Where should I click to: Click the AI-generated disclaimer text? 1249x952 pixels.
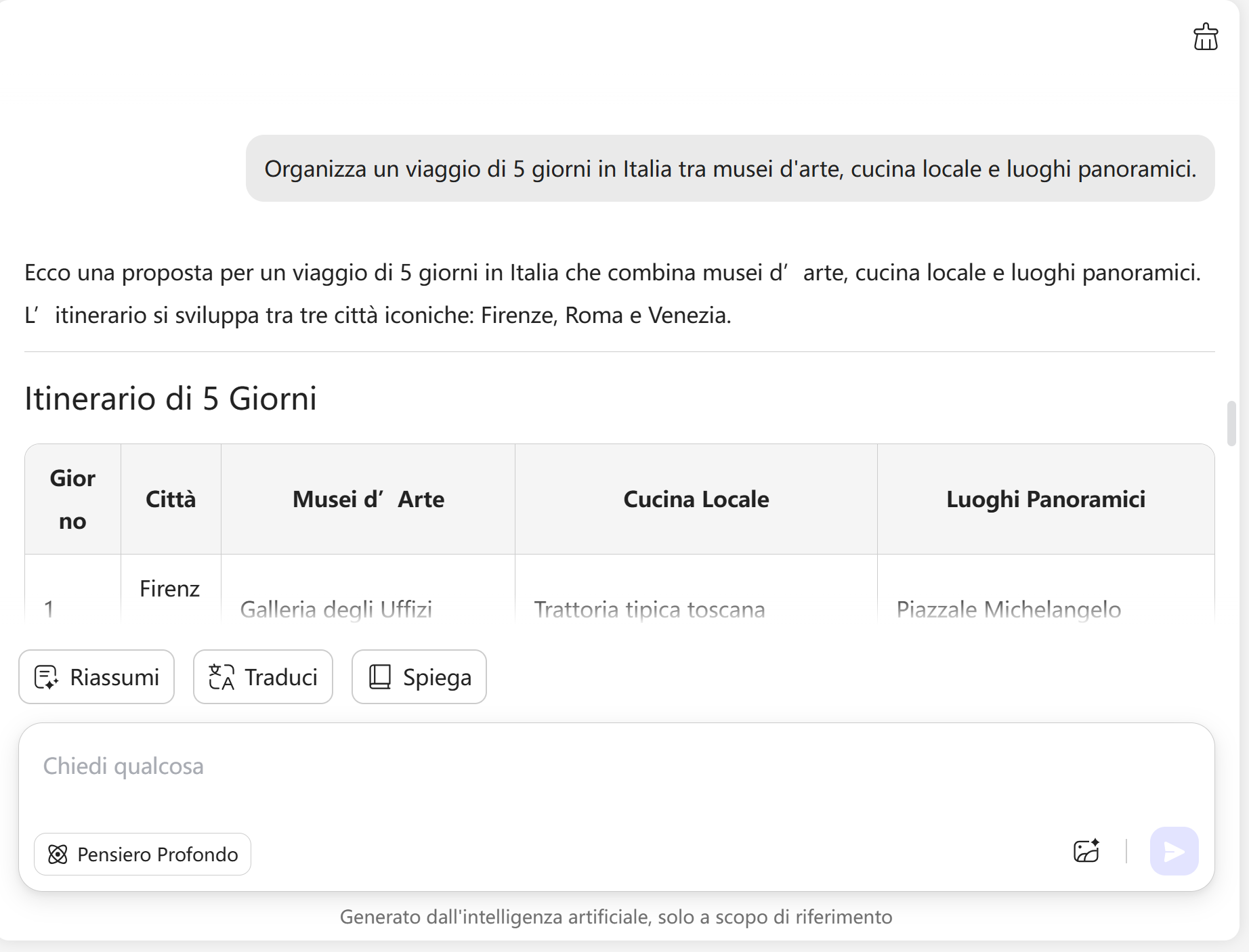(616, 917)
